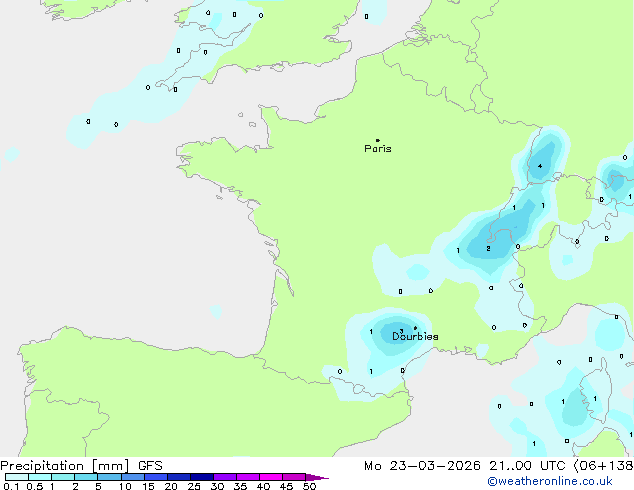Click the legend arrow tip beyond 50
634x490 pixels.
coord(317,477)
